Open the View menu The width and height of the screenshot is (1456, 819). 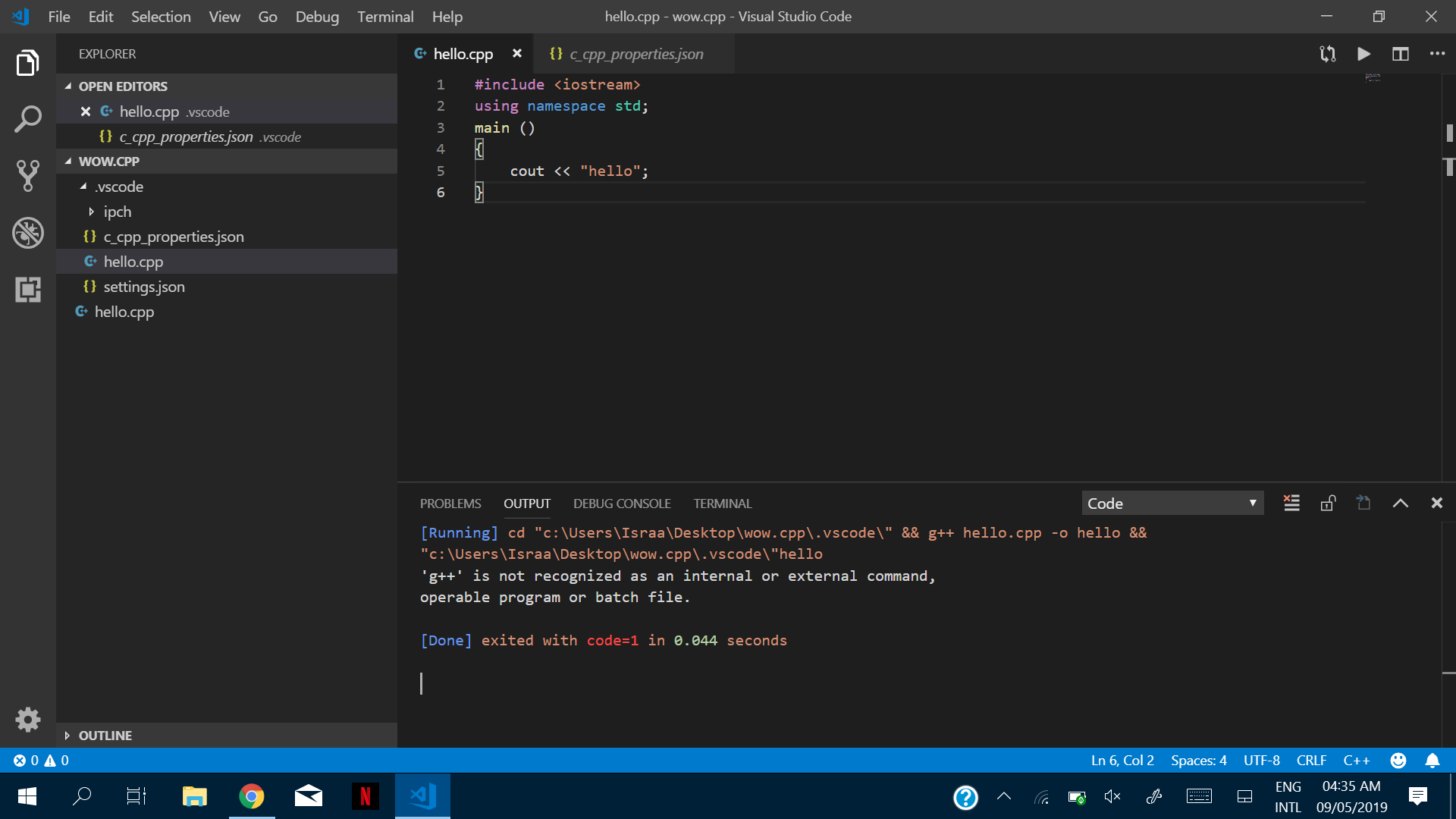pyautogui.click(x=224, y=17)
